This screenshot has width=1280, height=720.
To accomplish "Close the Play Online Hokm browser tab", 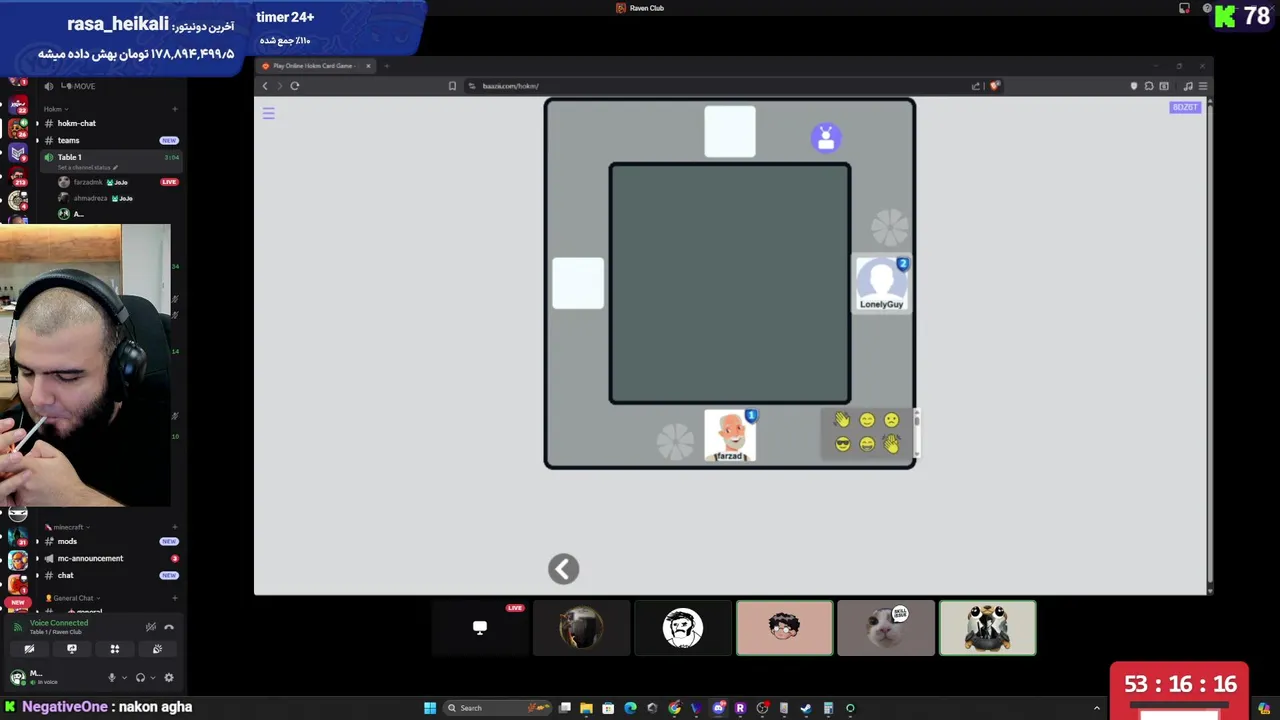I will coord(368,66).
